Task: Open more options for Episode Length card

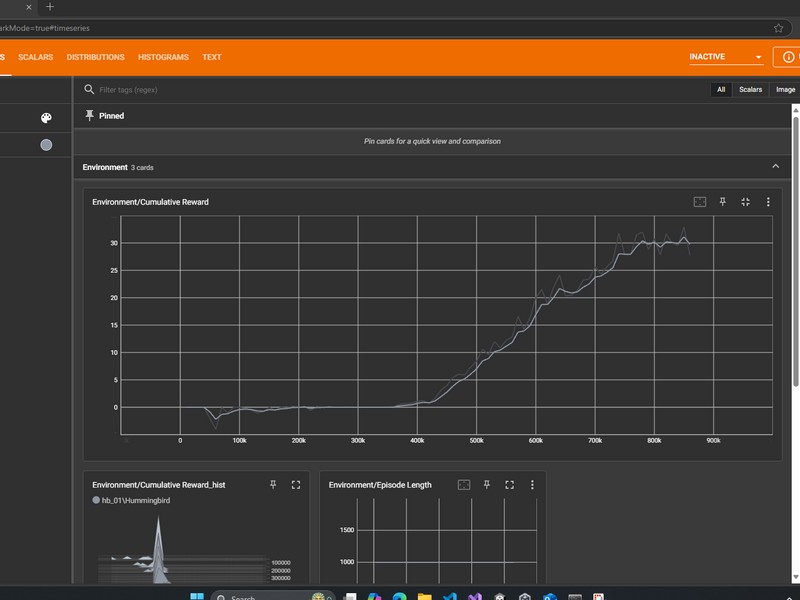Action: [532, 485]
